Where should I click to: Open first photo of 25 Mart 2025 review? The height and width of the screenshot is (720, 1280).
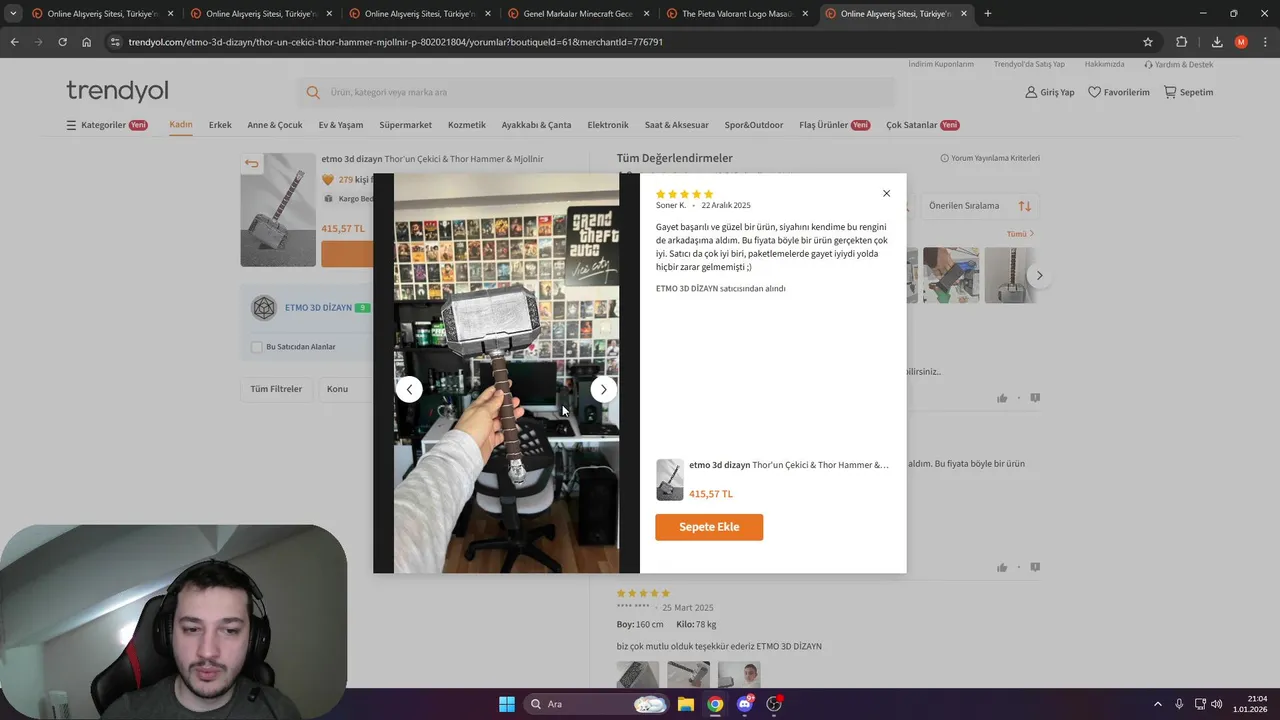(x=638, y=675)
